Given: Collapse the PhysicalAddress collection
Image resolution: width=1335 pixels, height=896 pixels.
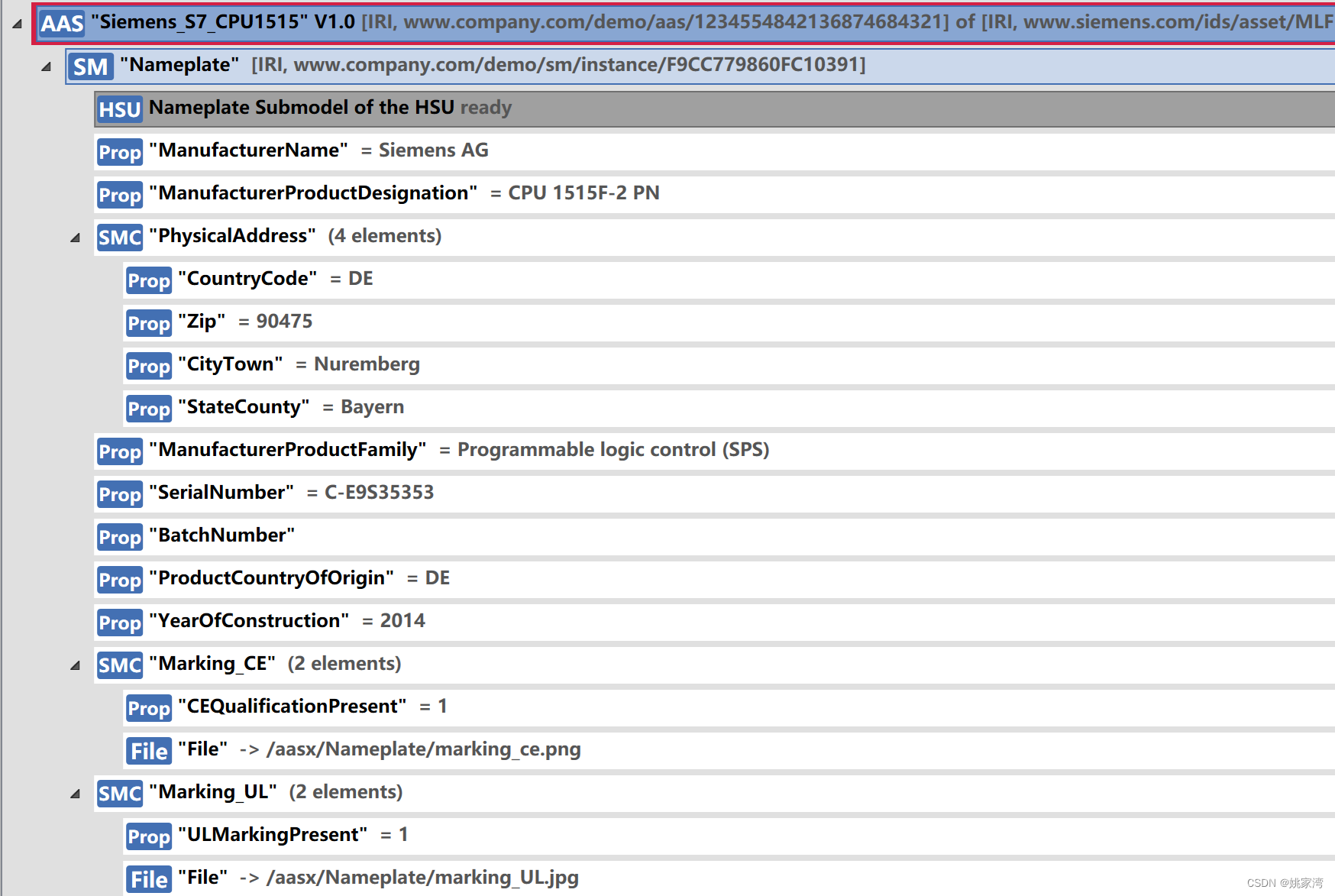Looking at the screenshot, I should pyautogui.click(x=75, y=238).
